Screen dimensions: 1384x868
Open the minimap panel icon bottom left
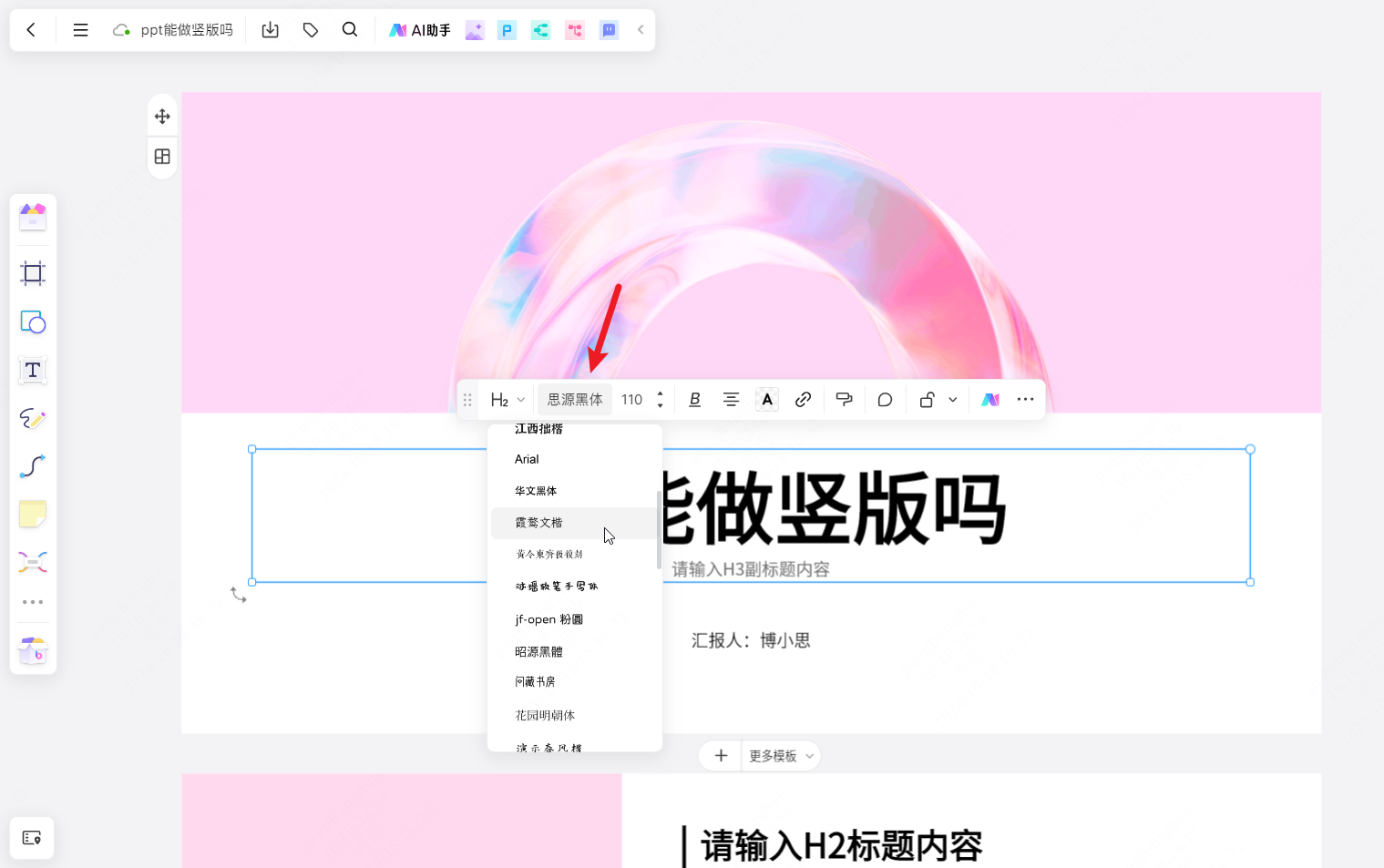tap(32, 838)
